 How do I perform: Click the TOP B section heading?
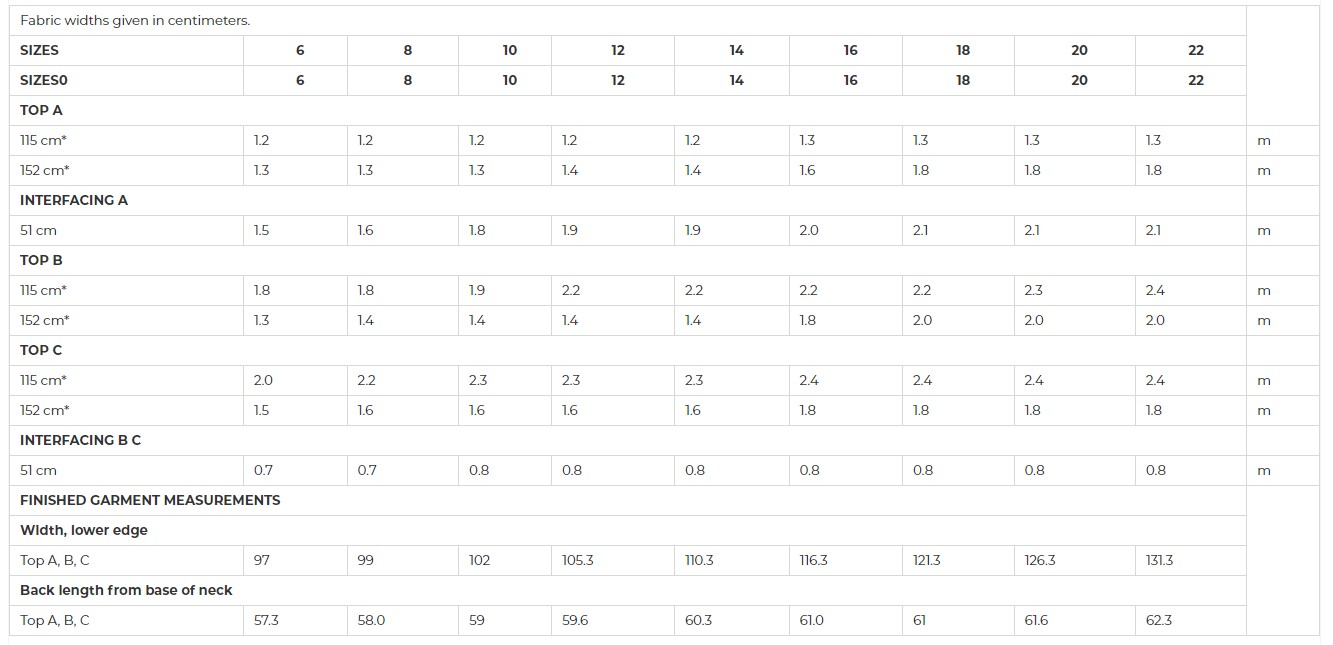pyautogui.click(x=41, y=260)
